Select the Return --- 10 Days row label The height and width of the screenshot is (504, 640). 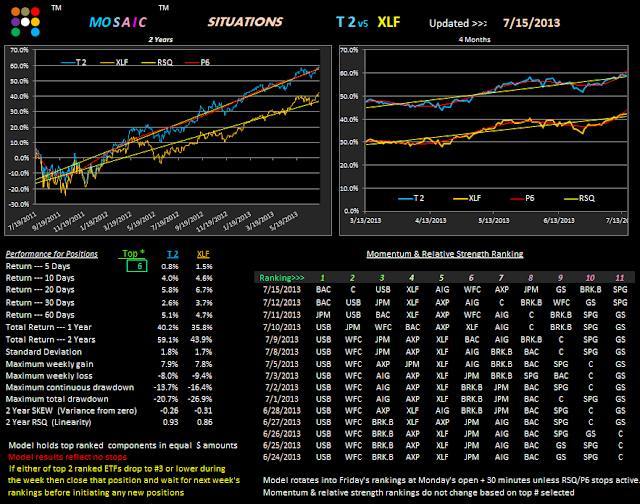coord(40,278)
